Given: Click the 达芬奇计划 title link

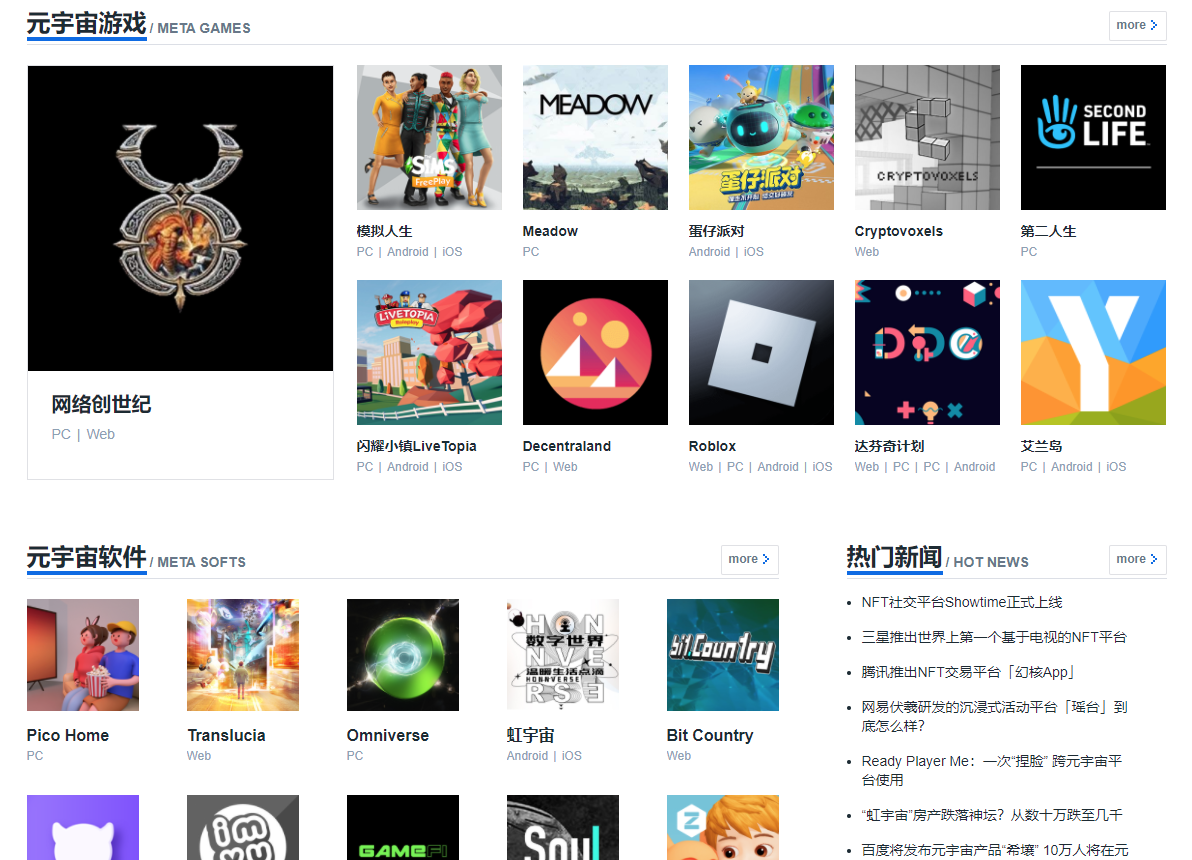Looking at the screenshot, I should [889, 446].
